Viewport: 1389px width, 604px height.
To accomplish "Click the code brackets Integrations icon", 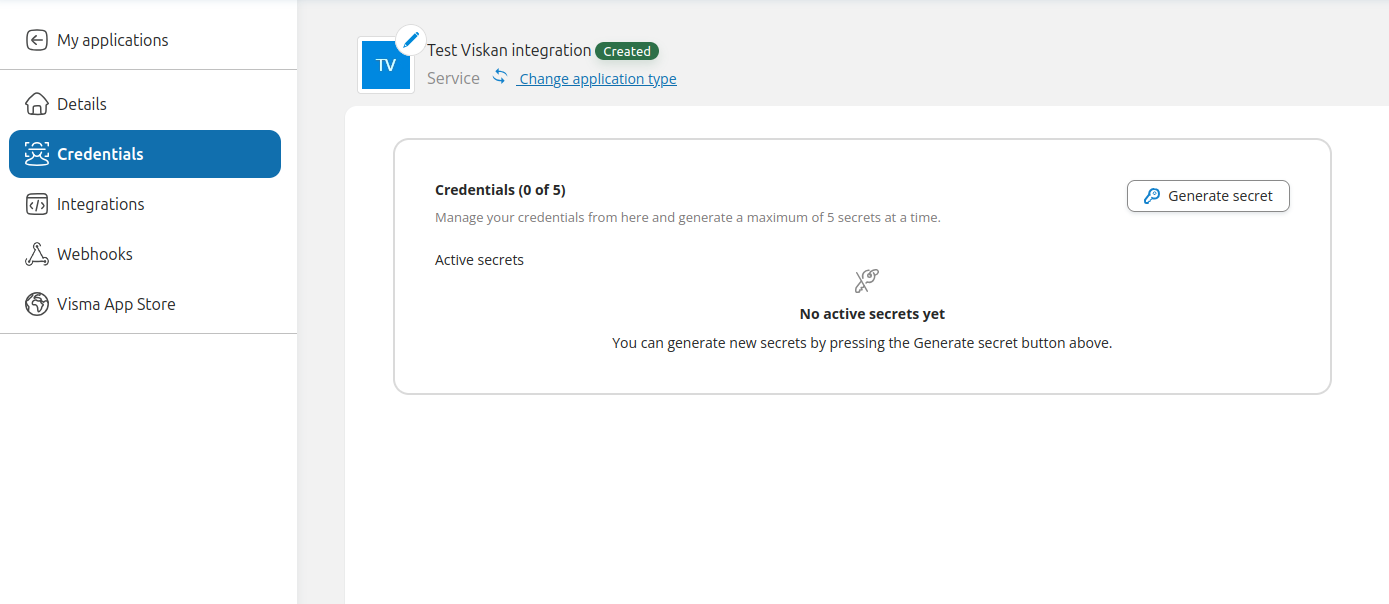I will (x=36, y=204).
